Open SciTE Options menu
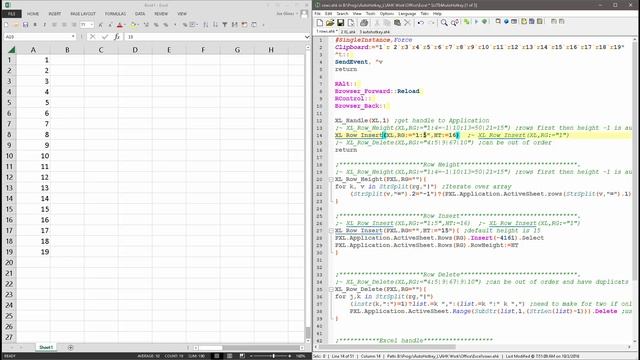The image size is (640, 360). pos(387,13)
